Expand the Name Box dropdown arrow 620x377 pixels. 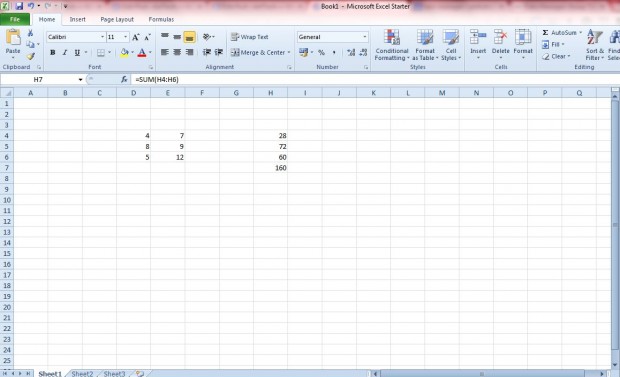click(x=80, y=80)
